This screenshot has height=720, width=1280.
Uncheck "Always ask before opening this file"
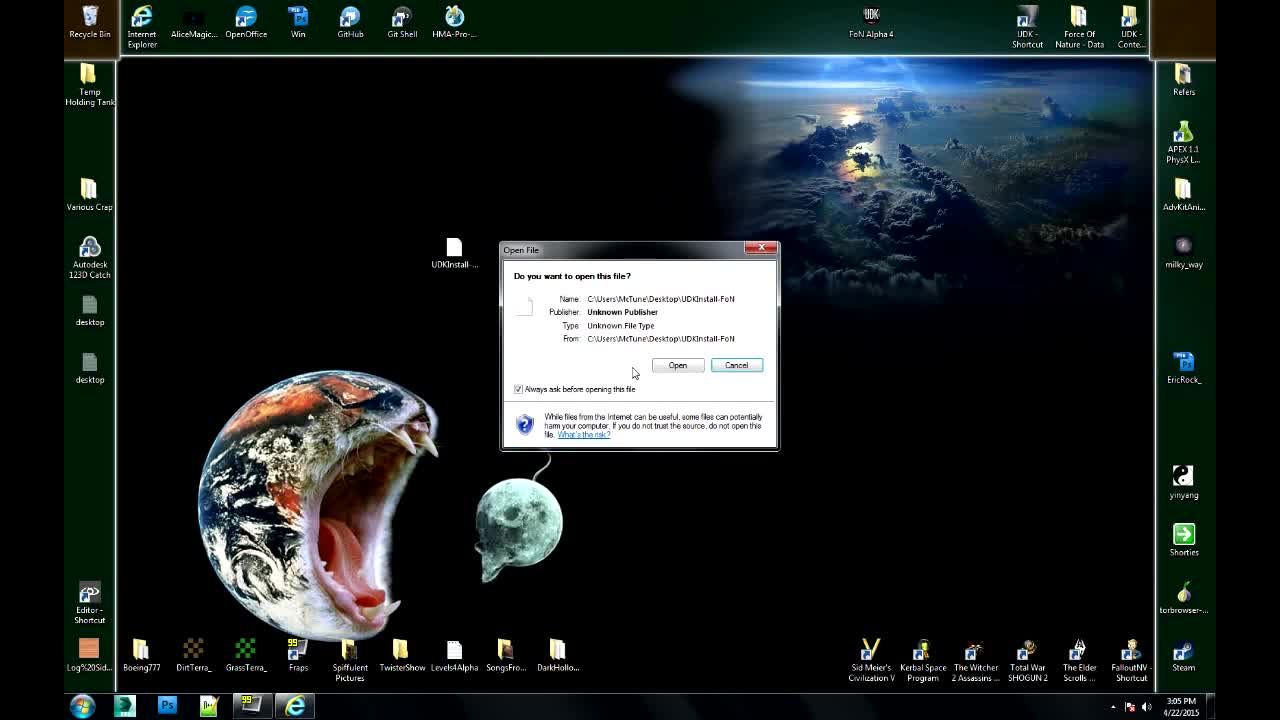(x=518, y=389)
